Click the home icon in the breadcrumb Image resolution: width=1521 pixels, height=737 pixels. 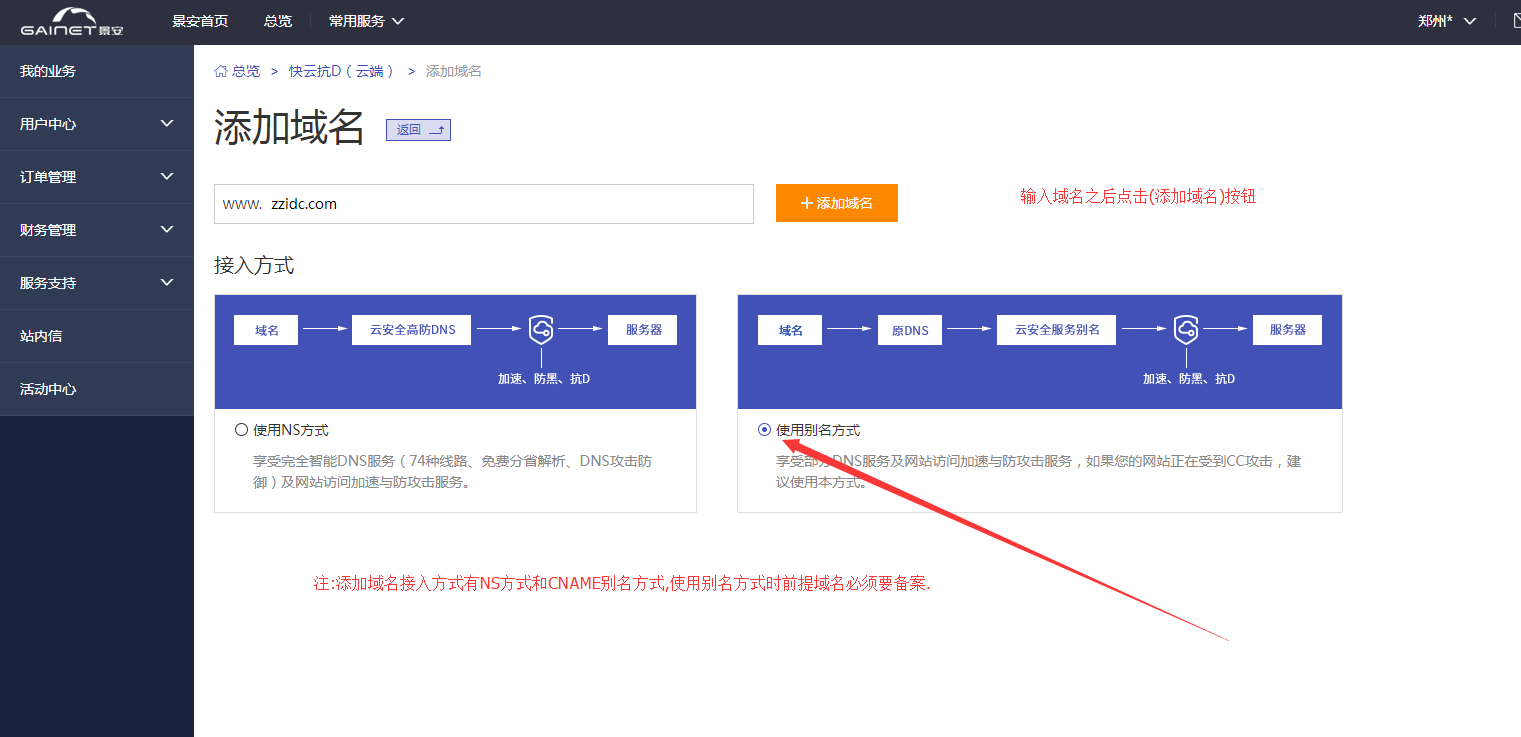220,70
